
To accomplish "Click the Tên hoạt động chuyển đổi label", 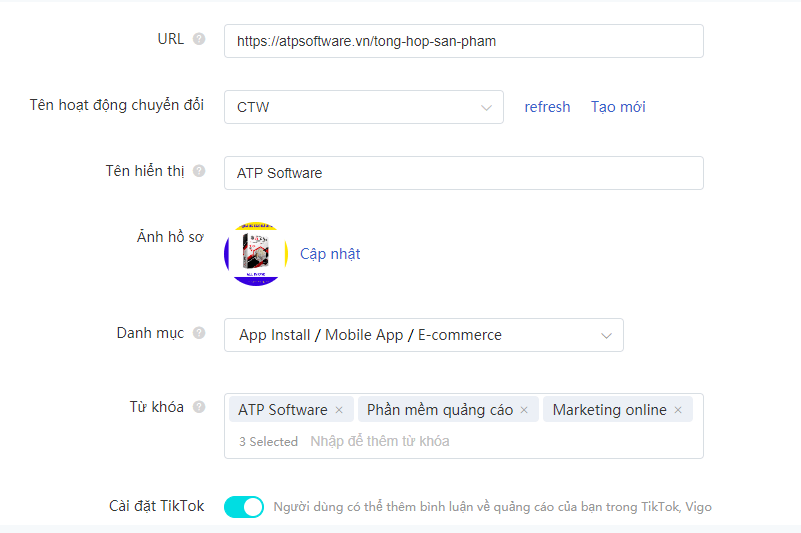I will 116,105.
